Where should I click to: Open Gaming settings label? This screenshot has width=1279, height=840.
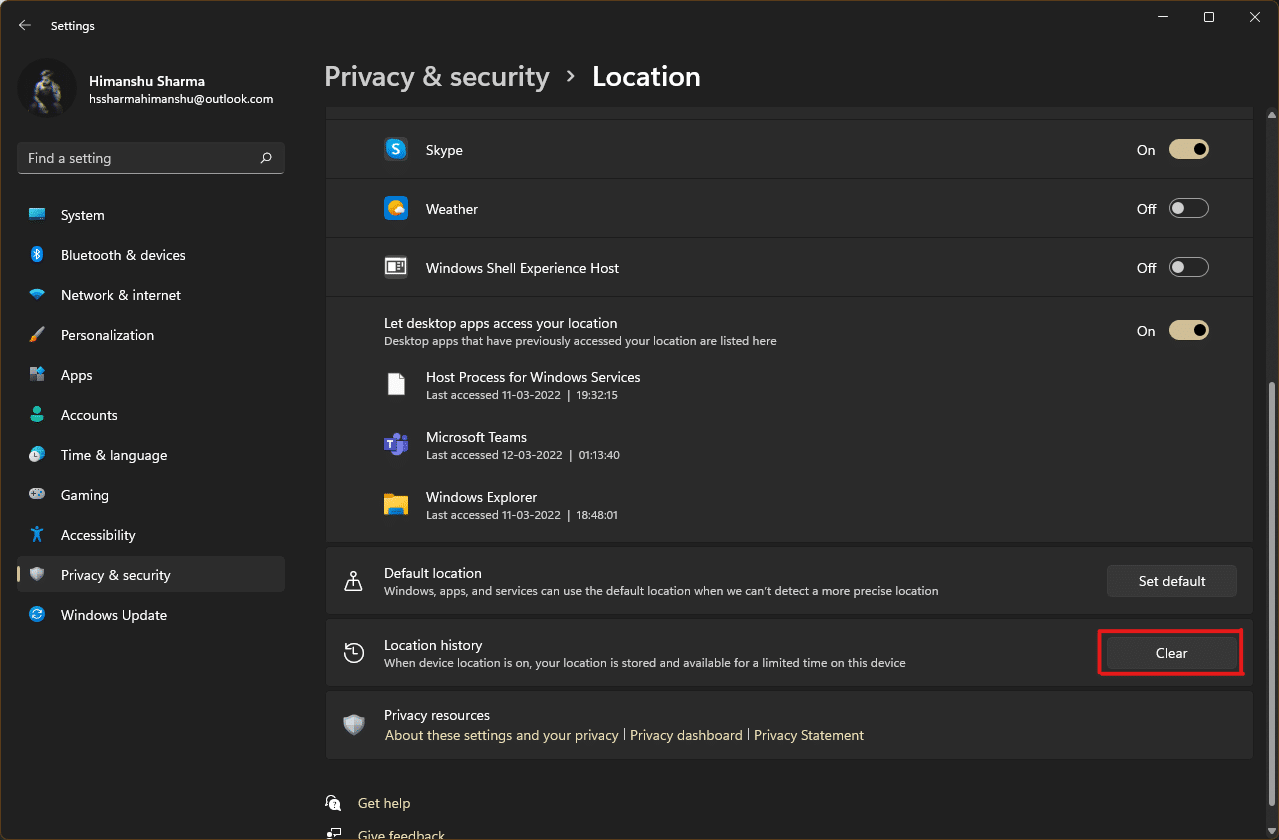[85, 495]
